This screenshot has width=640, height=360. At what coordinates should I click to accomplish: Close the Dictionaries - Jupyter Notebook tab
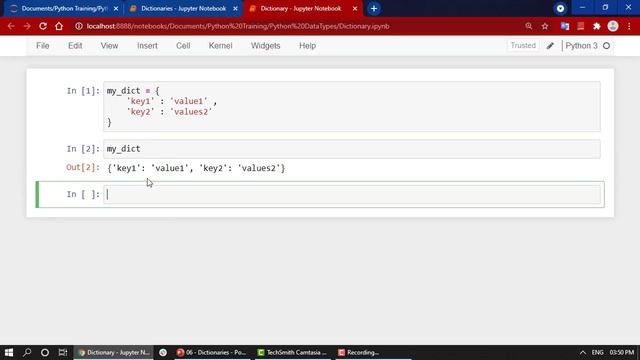(x=236, y=9)
